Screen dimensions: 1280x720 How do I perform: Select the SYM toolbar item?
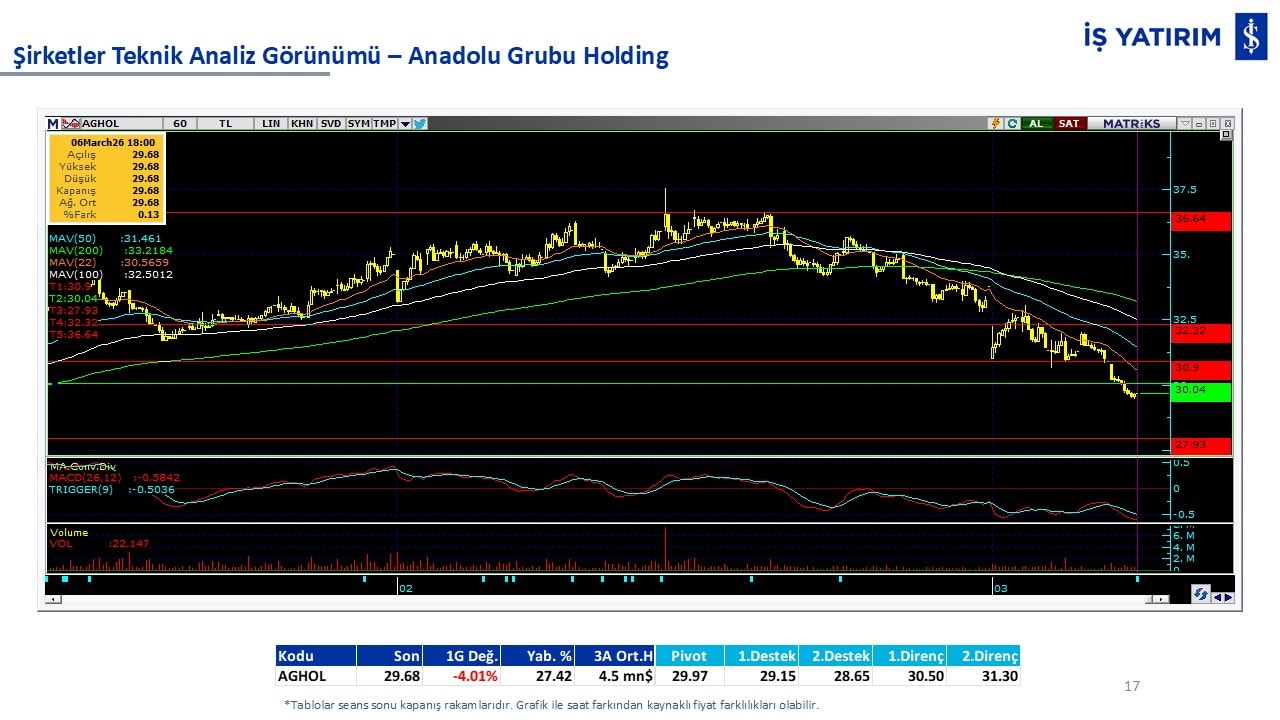point(358,124)
